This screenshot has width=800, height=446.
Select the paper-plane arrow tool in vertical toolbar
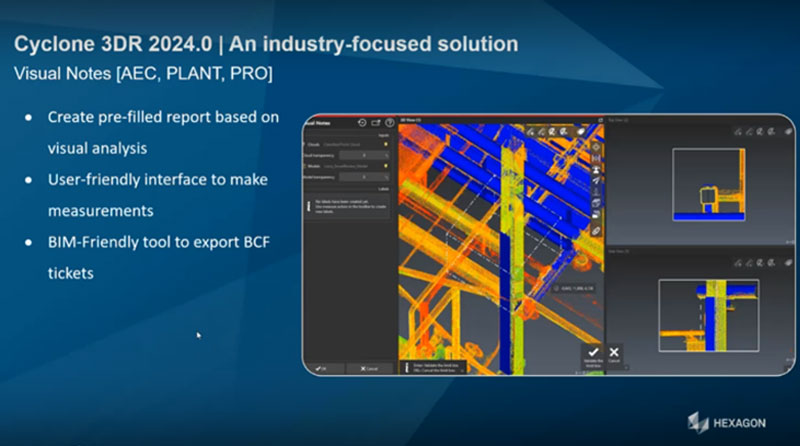596,181
